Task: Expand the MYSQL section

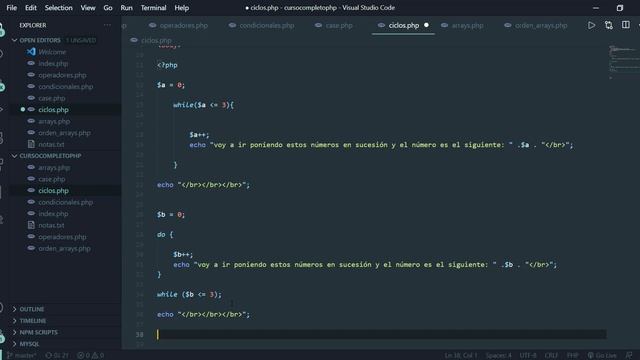Action: [29, 344]
